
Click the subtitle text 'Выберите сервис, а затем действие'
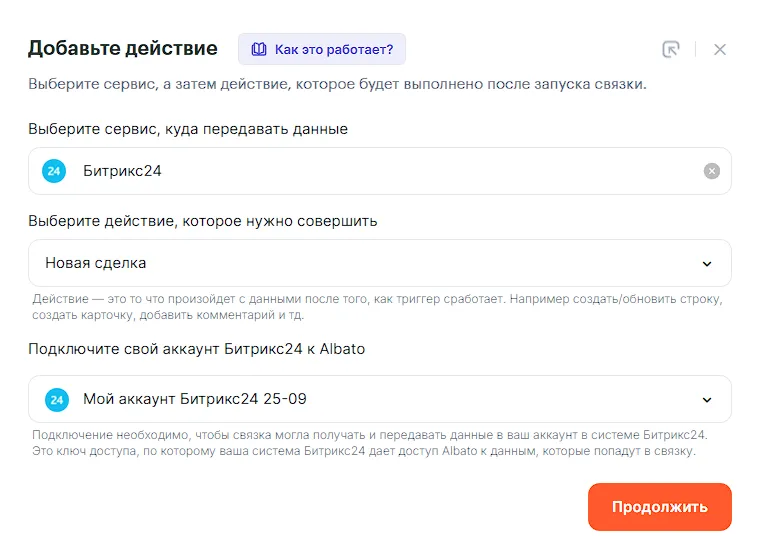click(337, 84)
